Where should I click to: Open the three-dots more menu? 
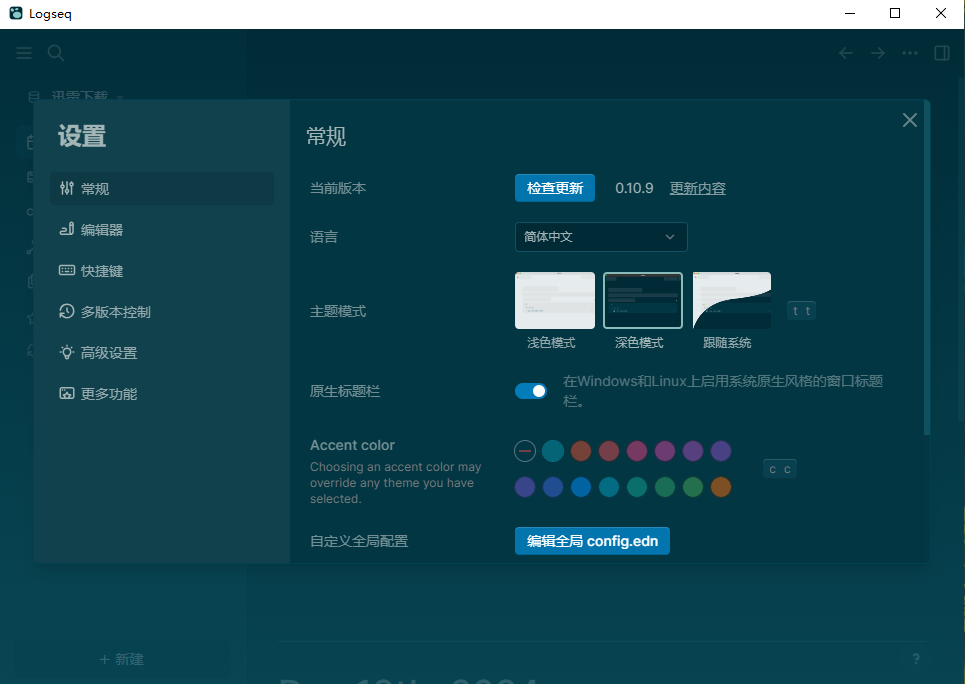[910, 53]
